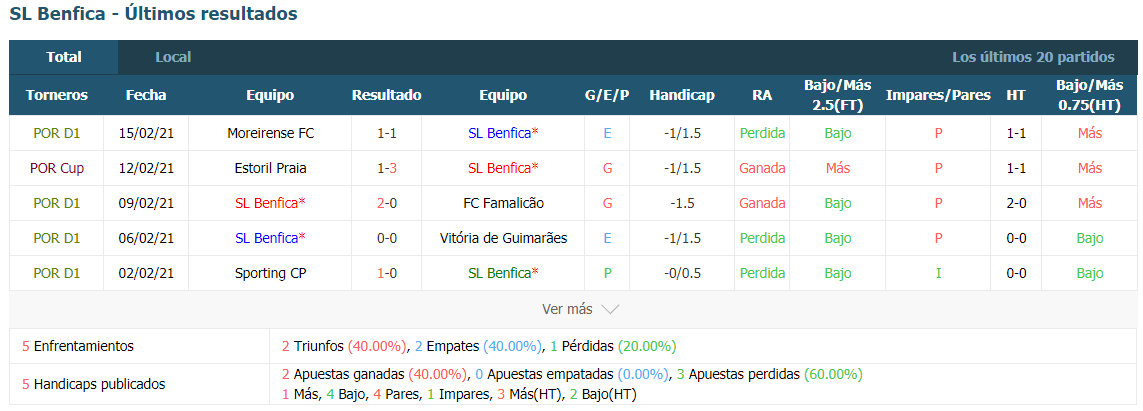Click the Ver más text

(567, 309)
